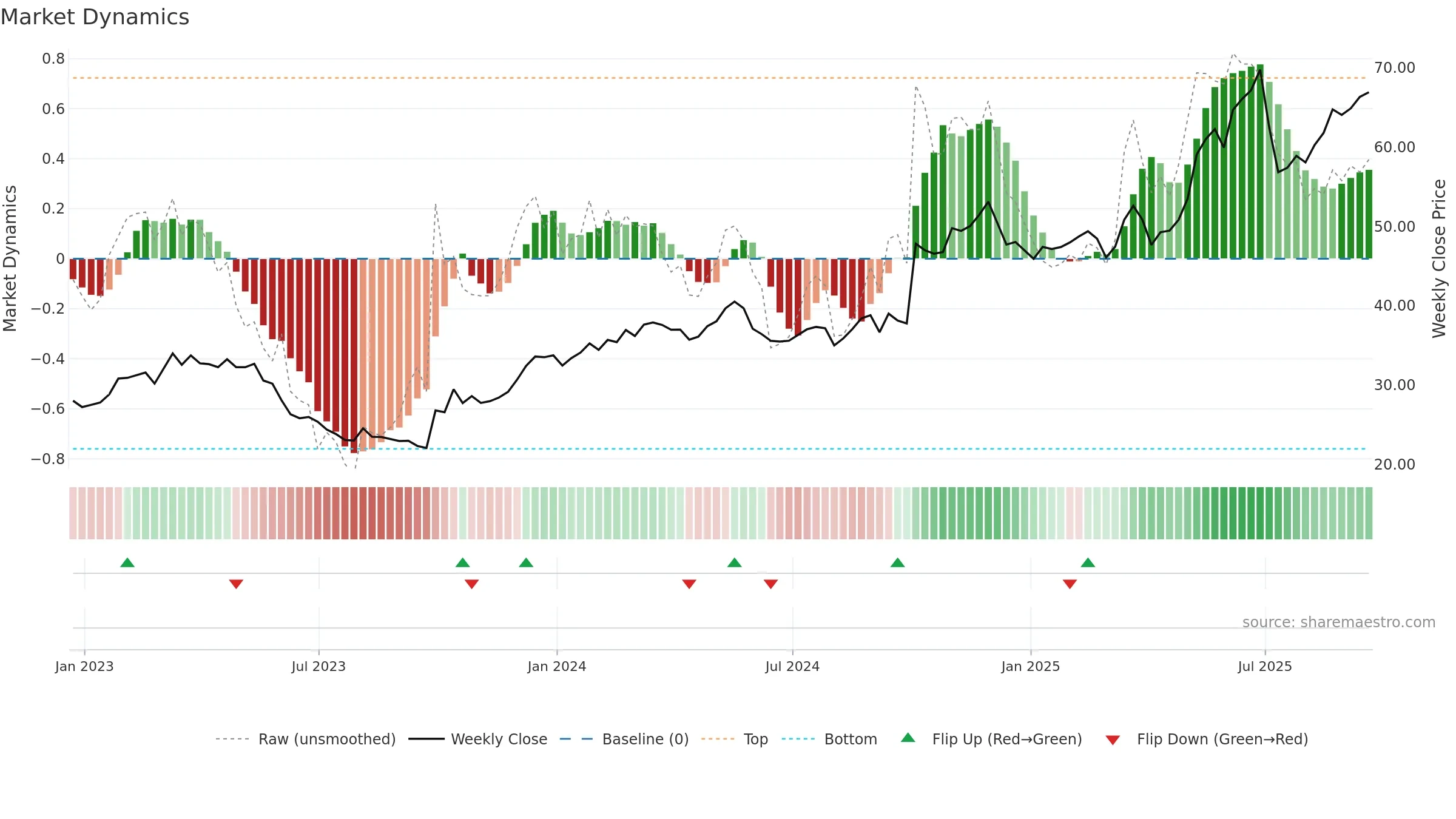Toggle the 'Flip Down (Green→Red)' legend label
This screenshot has width=1456, height=819.
(x=1222, y=739)
